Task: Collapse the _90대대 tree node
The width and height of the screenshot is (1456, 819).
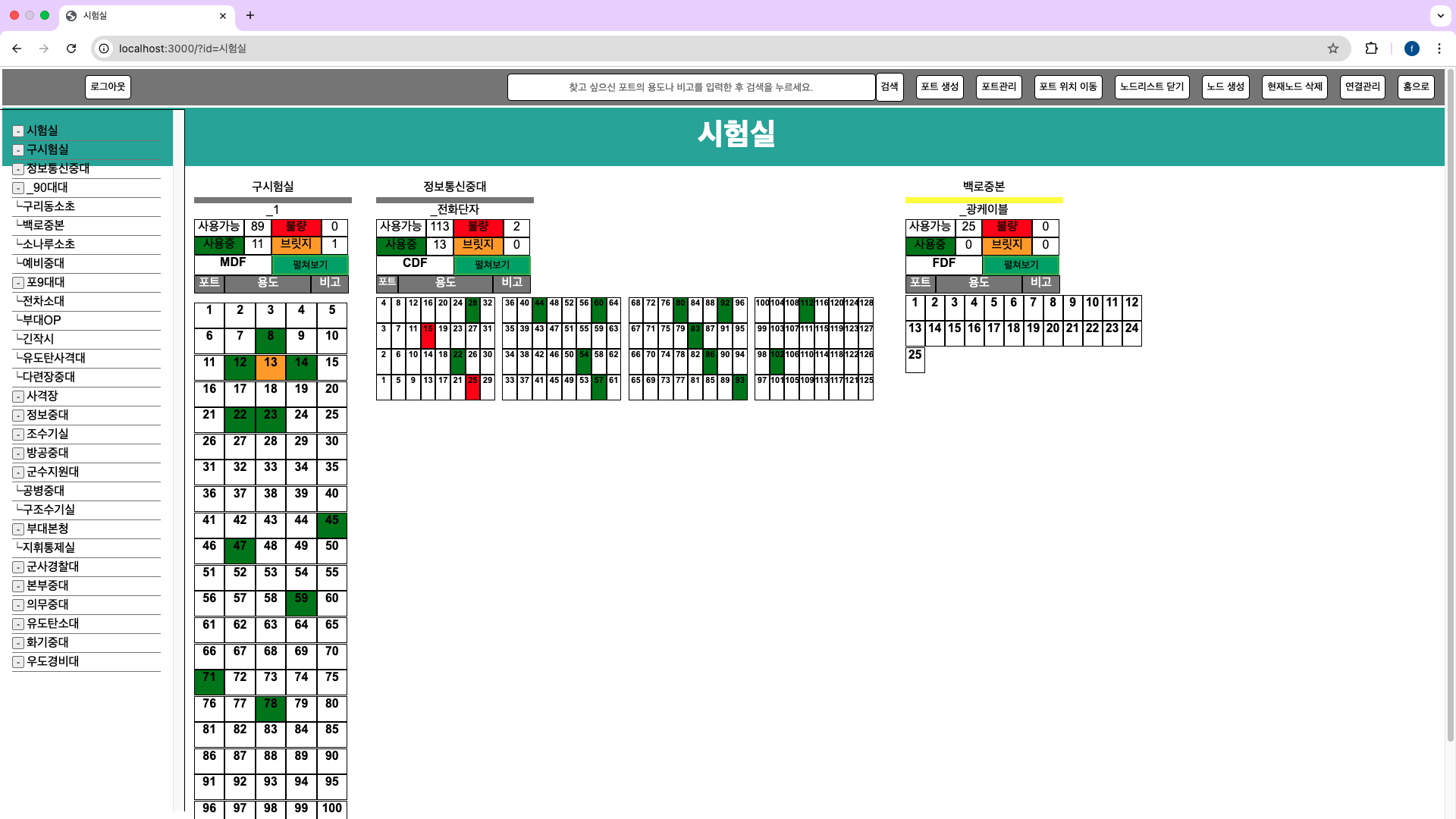Action: [18, 188]
